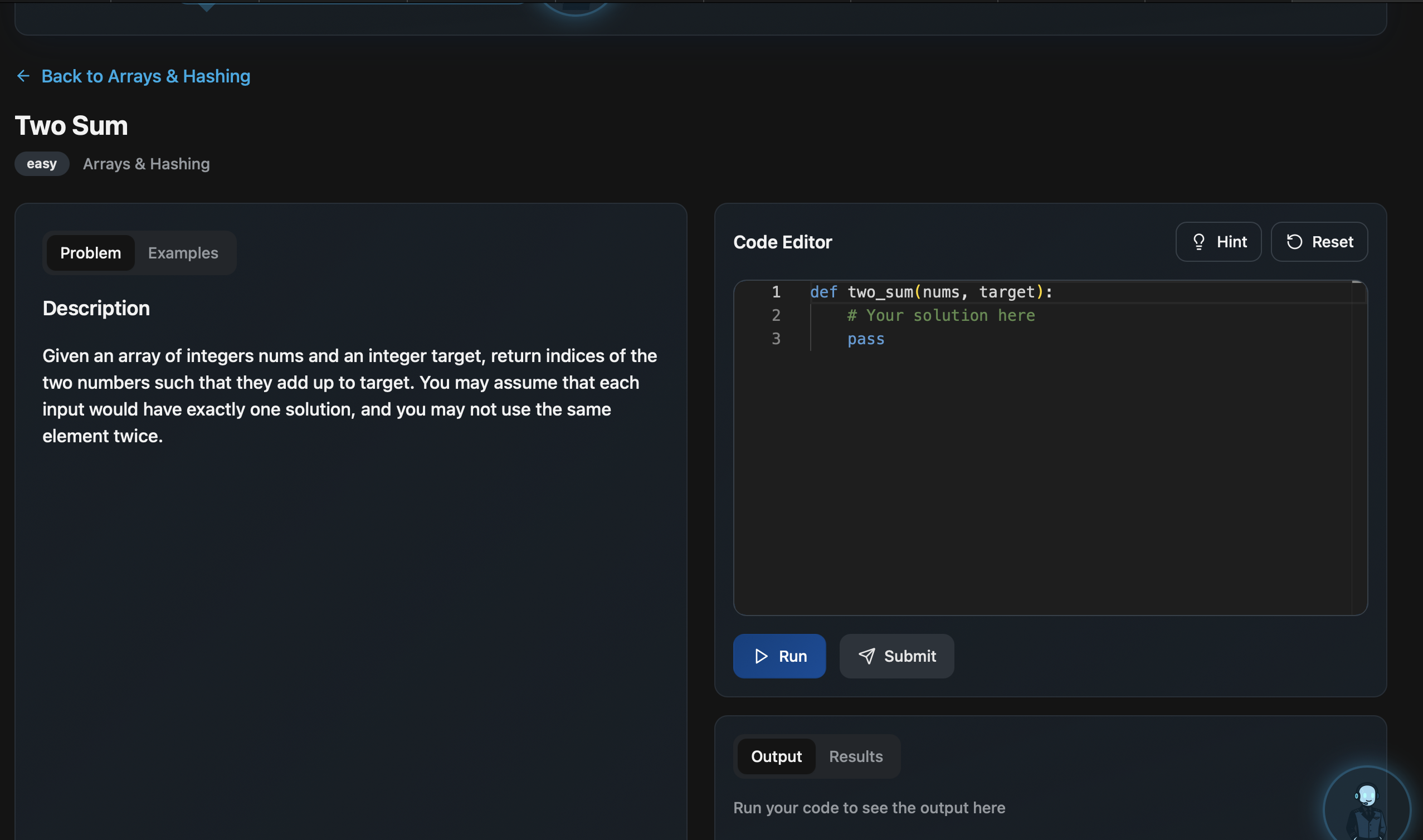Click the Arrays & Hashing category label
This screenshot has height=840, width=1423.
(146, 164)
